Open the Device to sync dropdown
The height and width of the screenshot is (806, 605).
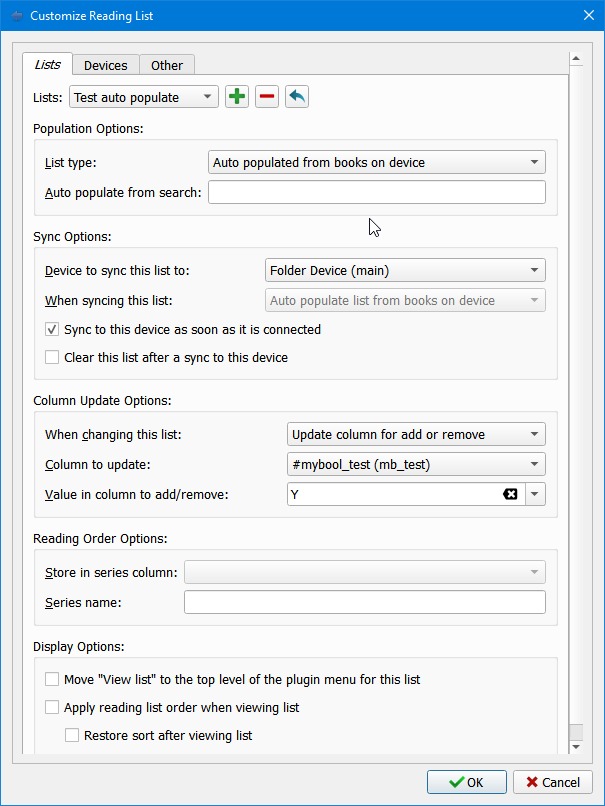405,270
